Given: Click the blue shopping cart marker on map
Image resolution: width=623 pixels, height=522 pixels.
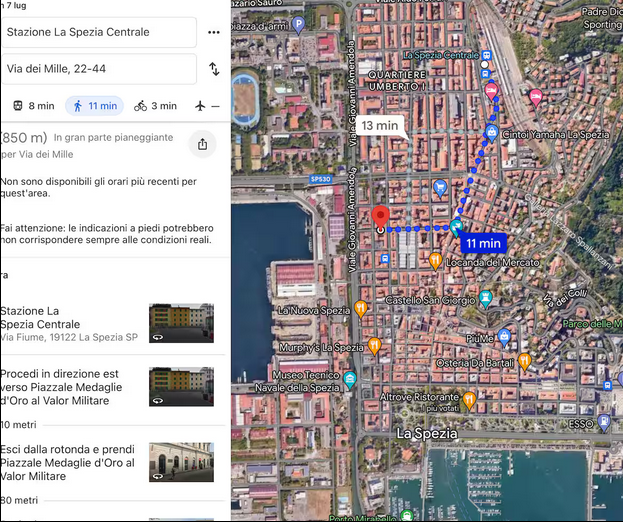Looking at the screenshot, I should (x=440, y=188).
